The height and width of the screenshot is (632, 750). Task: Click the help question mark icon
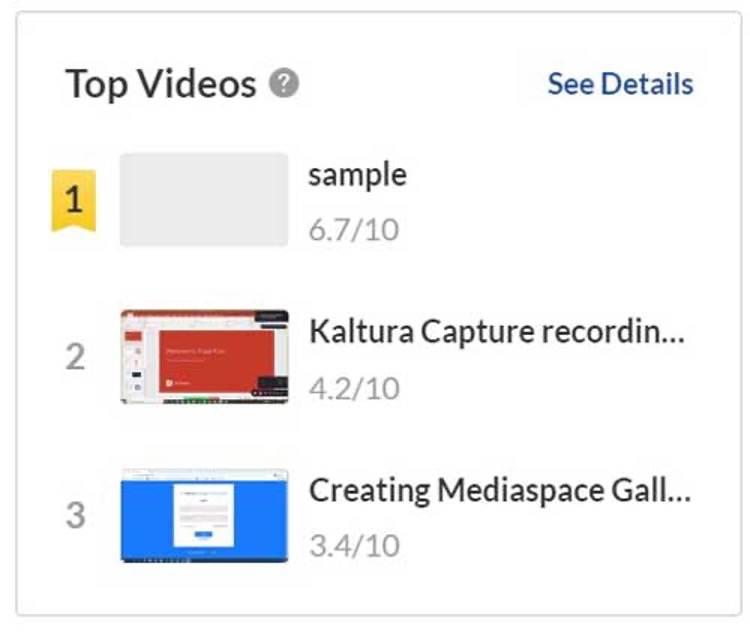tap(285, 84)
